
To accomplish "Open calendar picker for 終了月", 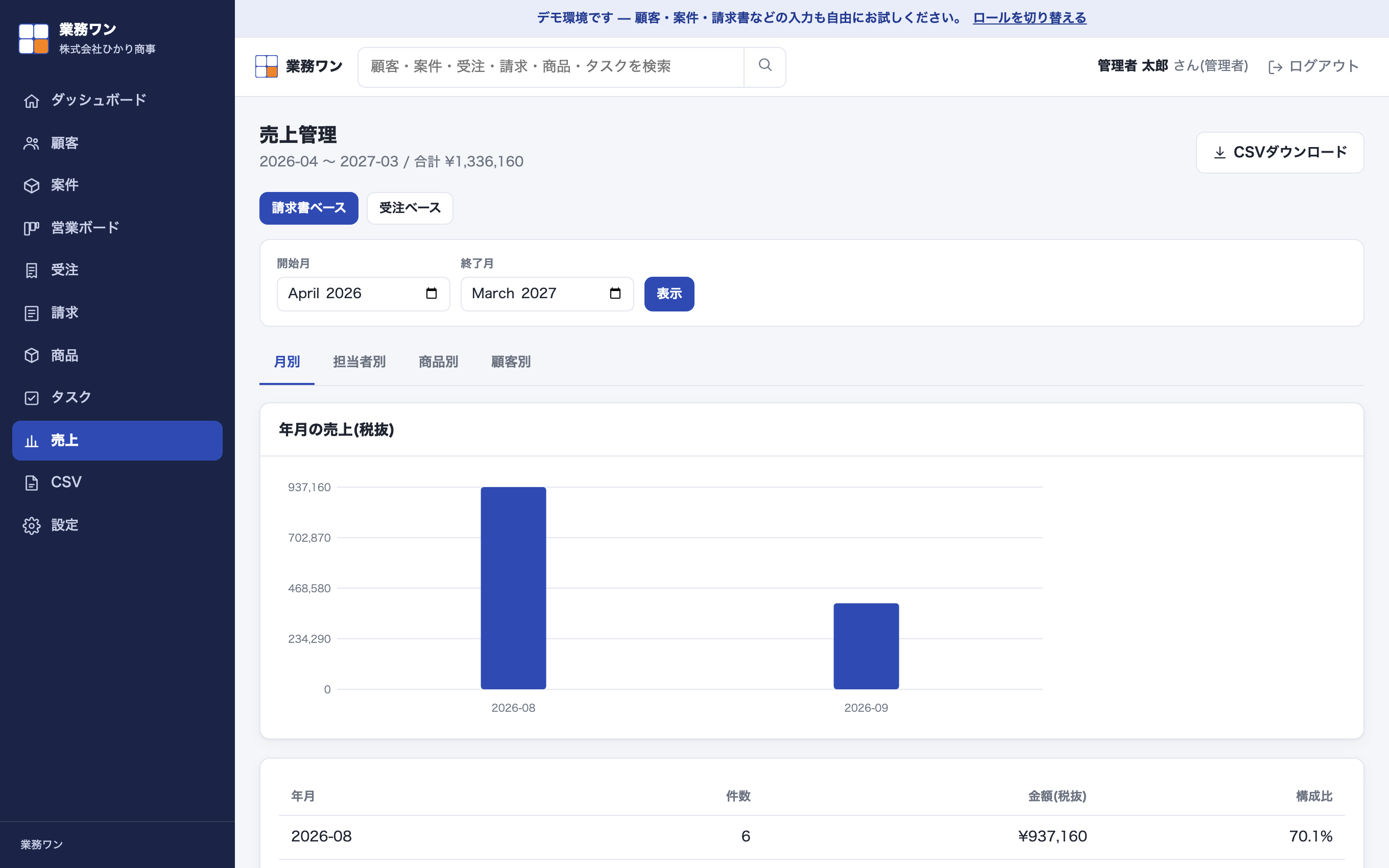I will point(615,294).
